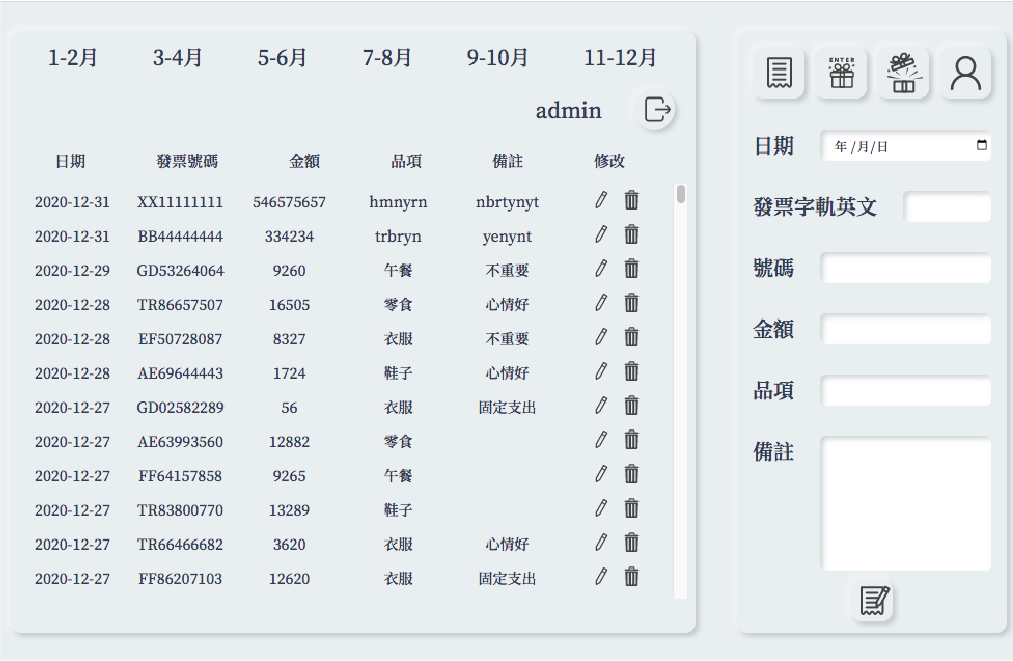Delete invoice BB44444444 with trash icon
The width and height of the screenshot is (1013, 661).
coord(631,235)
